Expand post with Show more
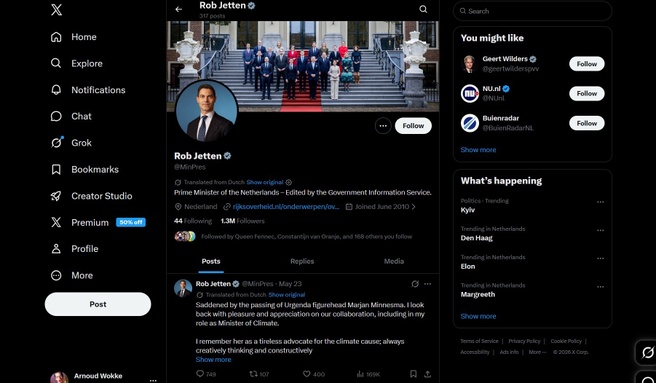 click(x=213, y=360)
